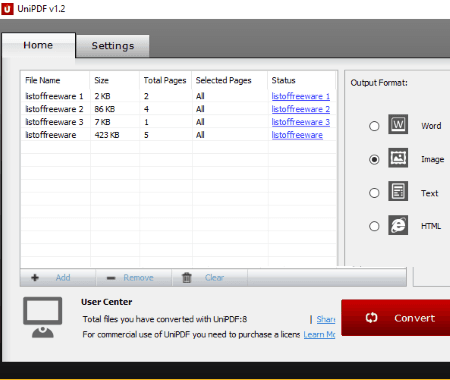Viewport: 450px width, 380px height.
Task: Click the UniPDF logo icon in title bar
Action: tap(7, 9)
